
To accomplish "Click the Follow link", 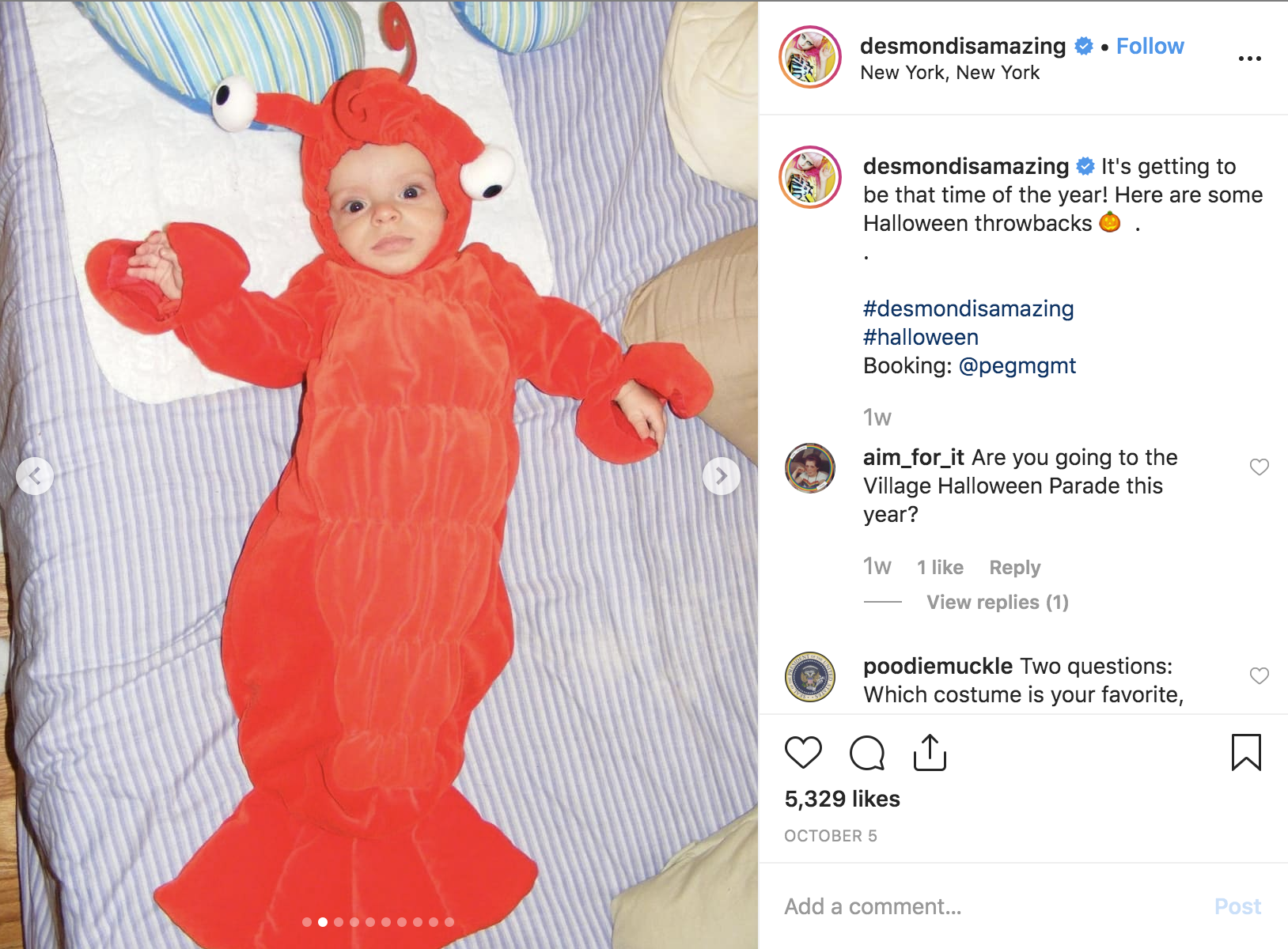I will point(1150,46).
